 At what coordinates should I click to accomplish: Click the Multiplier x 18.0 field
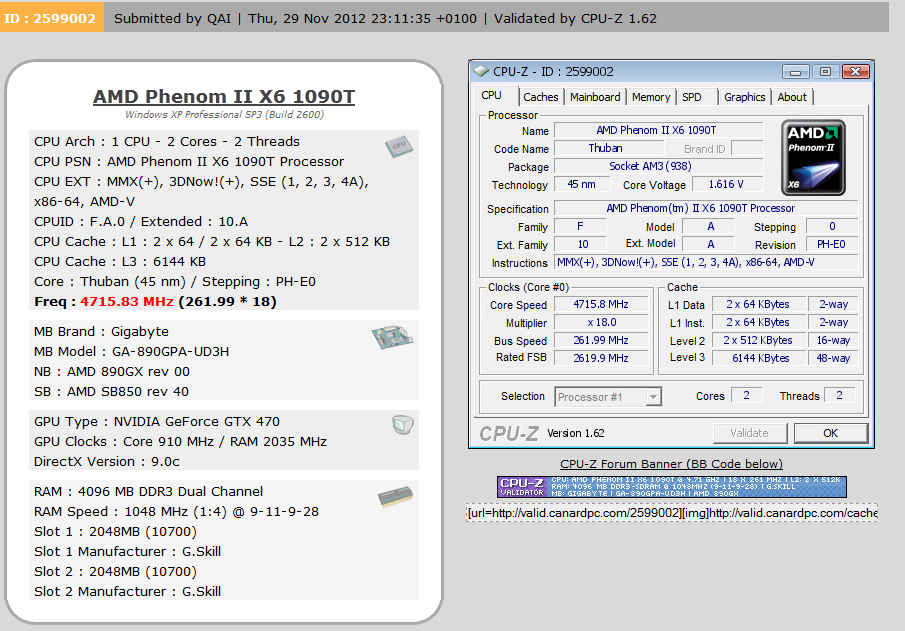pos(601,322)
